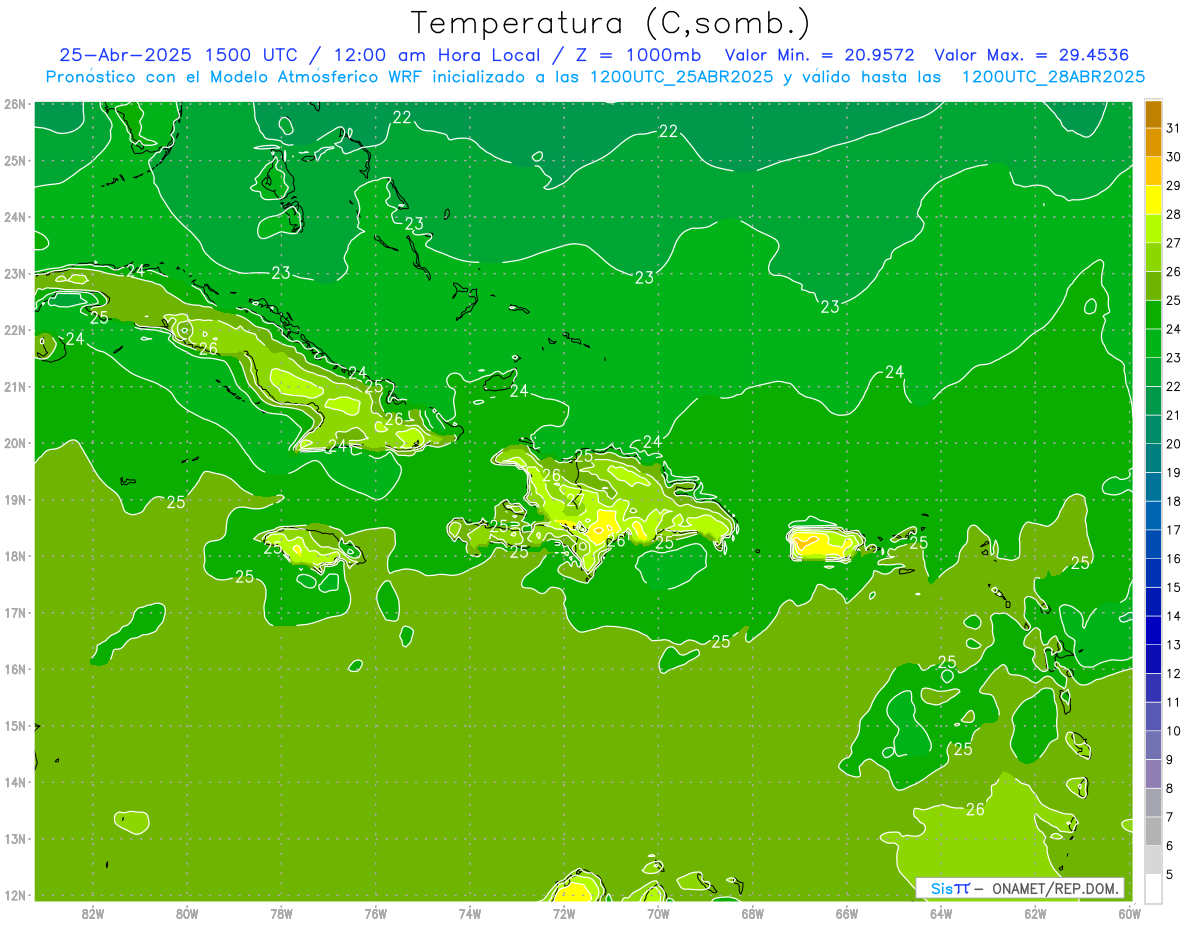Click the 26N latitude axis label
Viewport: 1200px width, 927px height.
[x=14, y=104]
